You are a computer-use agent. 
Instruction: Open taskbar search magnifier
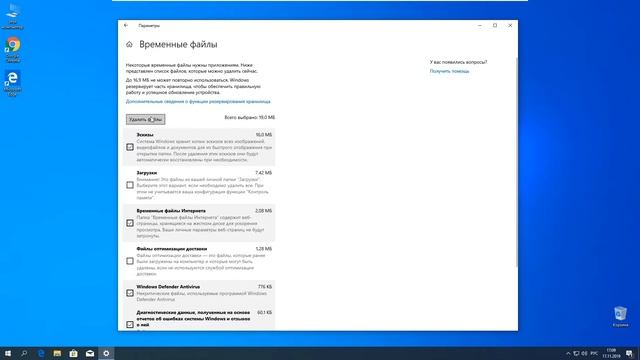(24, 353)
